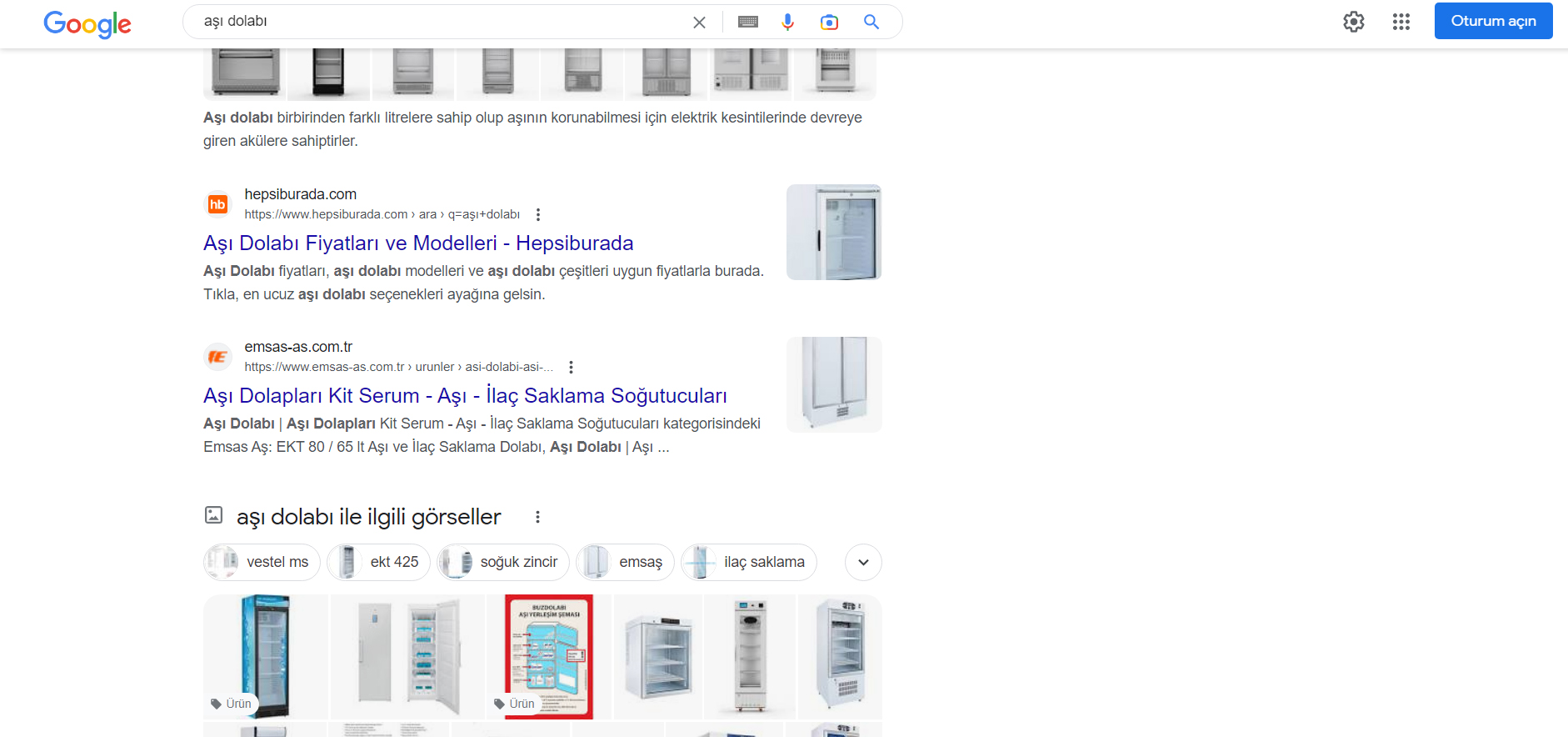Open more options for emsas result
The width and height of the screenshot is (1568, 737).
coord(571,367)
